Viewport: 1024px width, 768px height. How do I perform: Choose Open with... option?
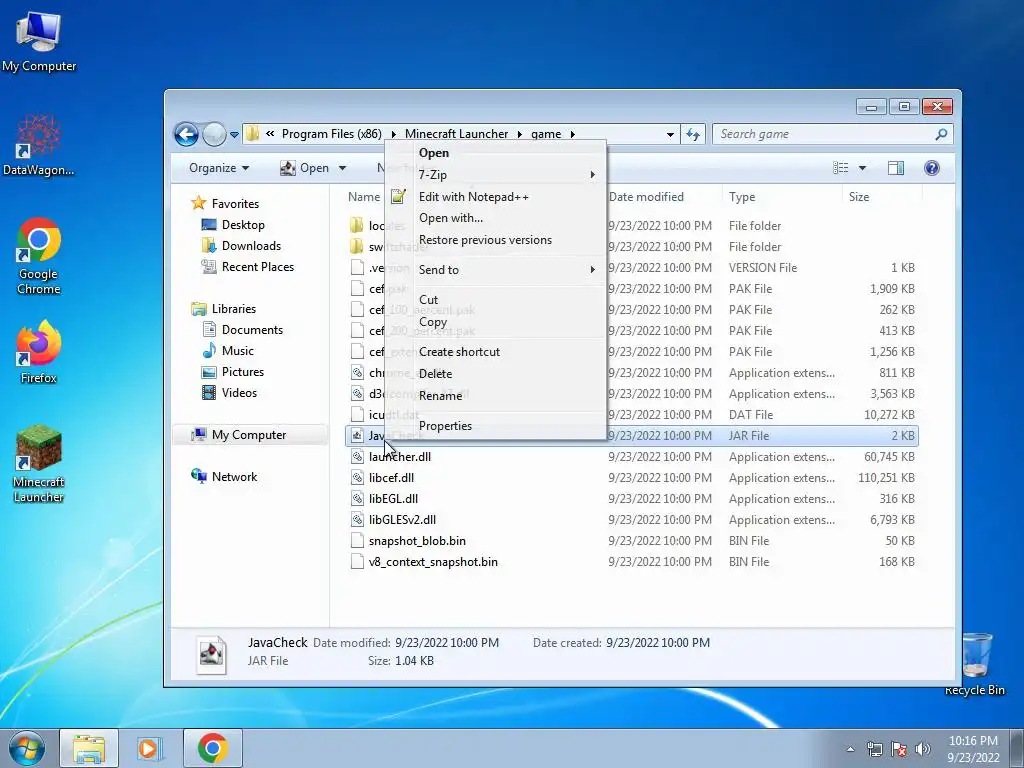click(496, 218)
